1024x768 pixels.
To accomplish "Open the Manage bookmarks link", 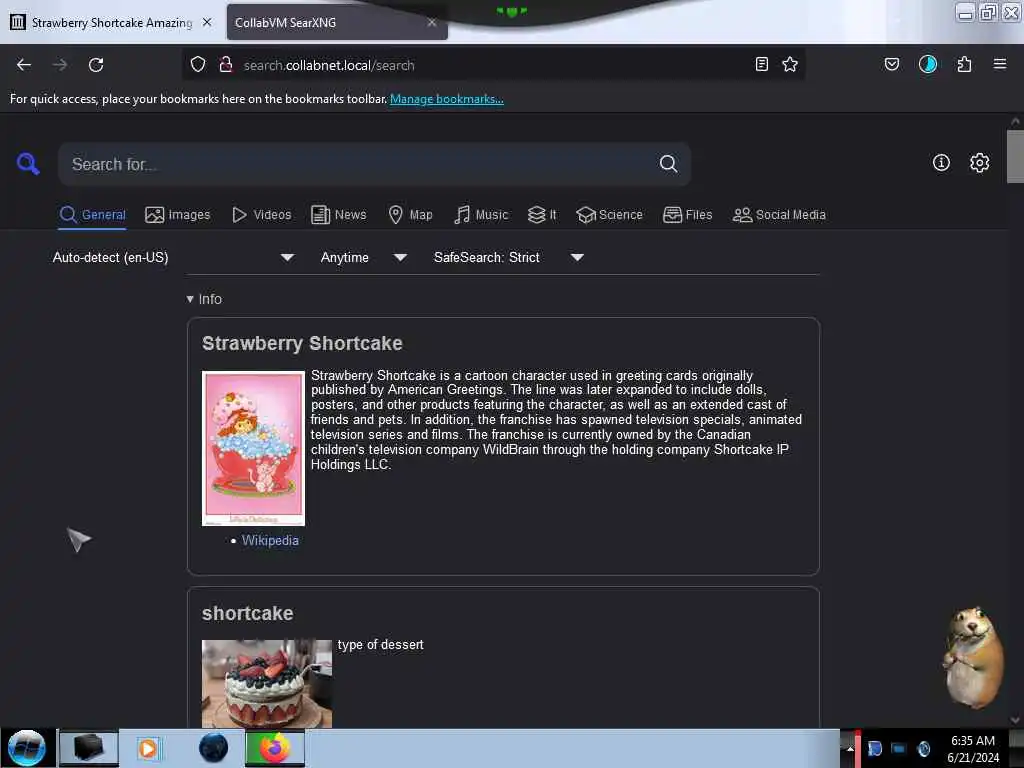I will tap(447, 99).
